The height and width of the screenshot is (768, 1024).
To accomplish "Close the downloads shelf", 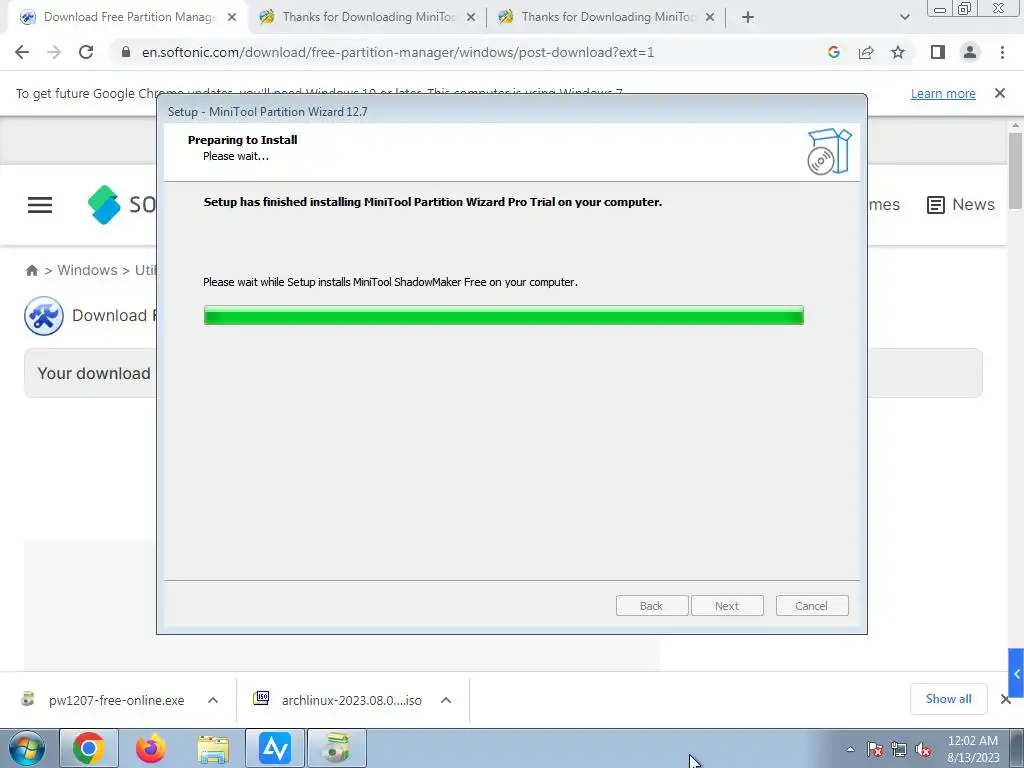I will [x=1006, y=699].
